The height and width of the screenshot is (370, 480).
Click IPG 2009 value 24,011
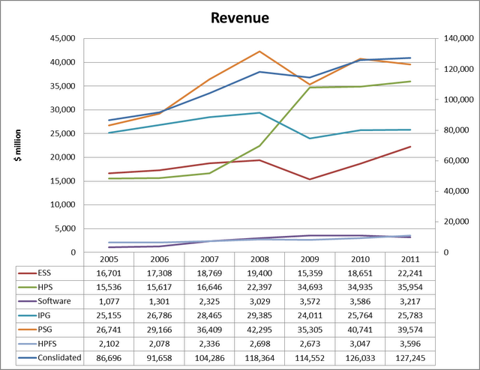tap(310, 315)
